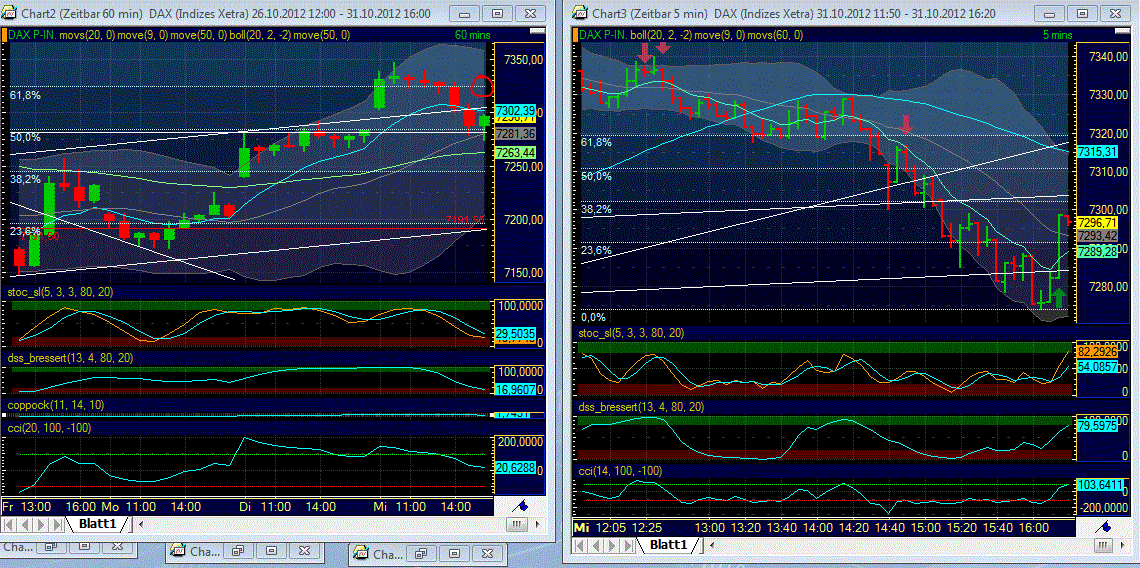This screenshot has height=568, width=1140.
Task: Click Chart2 horizontal scrollbar left arrow
Action: [x=141, y=524]
